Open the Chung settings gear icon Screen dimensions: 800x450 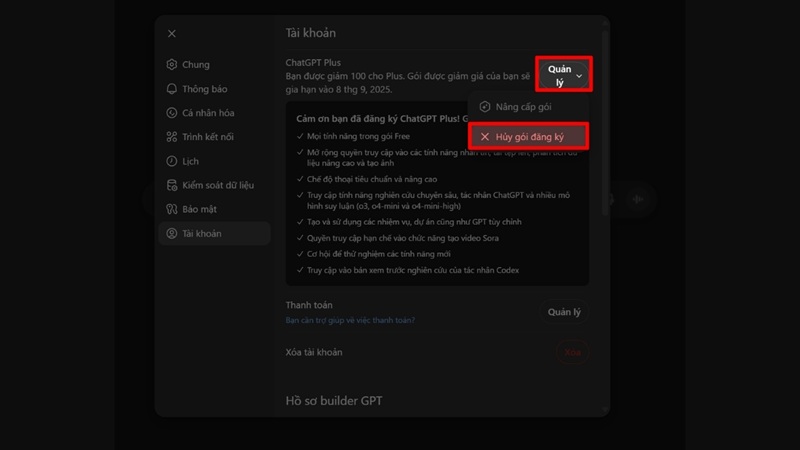(x=172, y=65)
